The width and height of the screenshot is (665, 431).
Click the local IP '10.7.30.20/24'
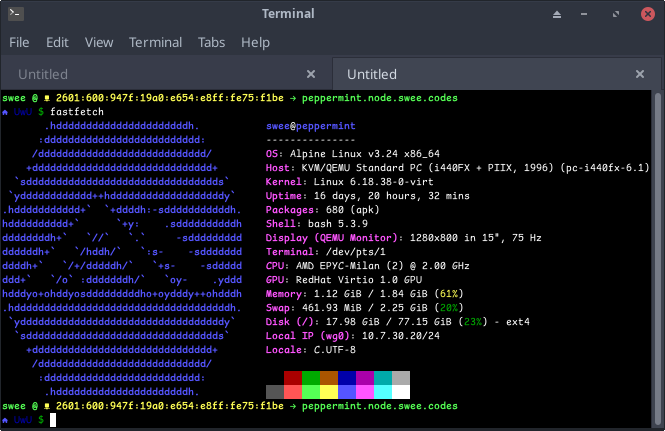click(401, 336)
